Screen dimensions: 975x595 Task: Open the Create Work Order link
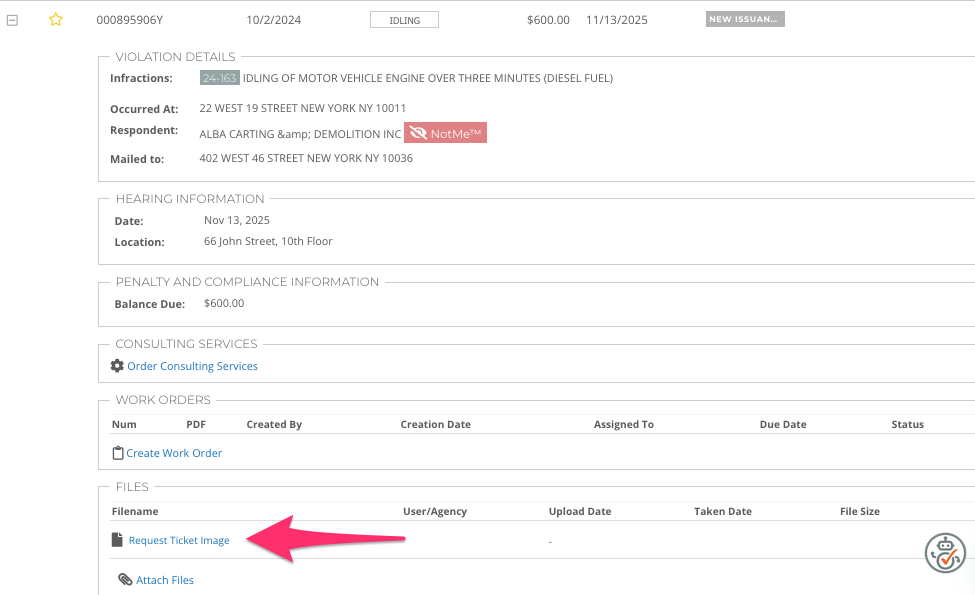(174, 453)
